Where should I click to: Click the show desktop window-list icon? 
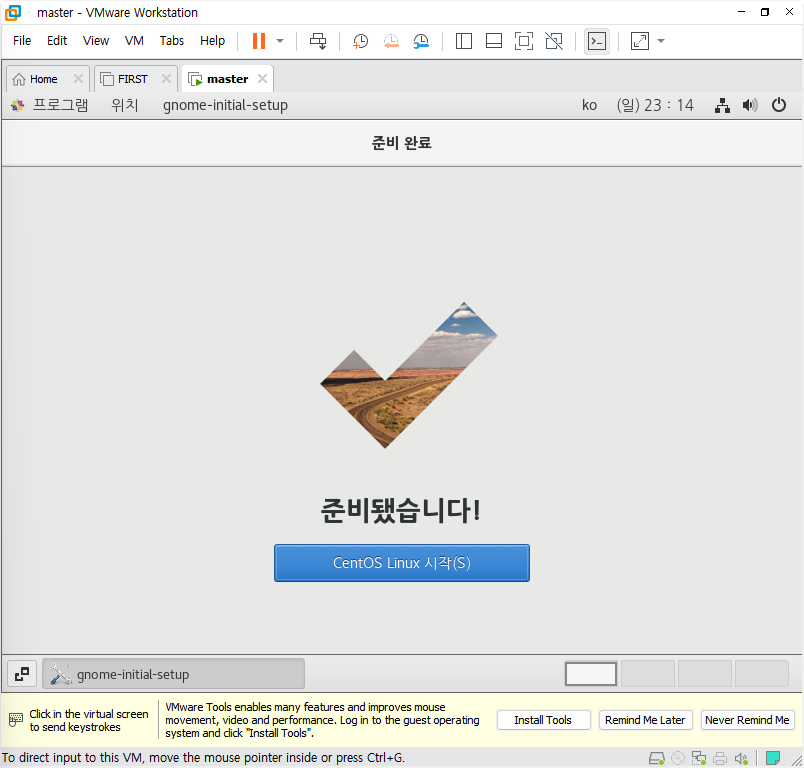pos(22,674)
